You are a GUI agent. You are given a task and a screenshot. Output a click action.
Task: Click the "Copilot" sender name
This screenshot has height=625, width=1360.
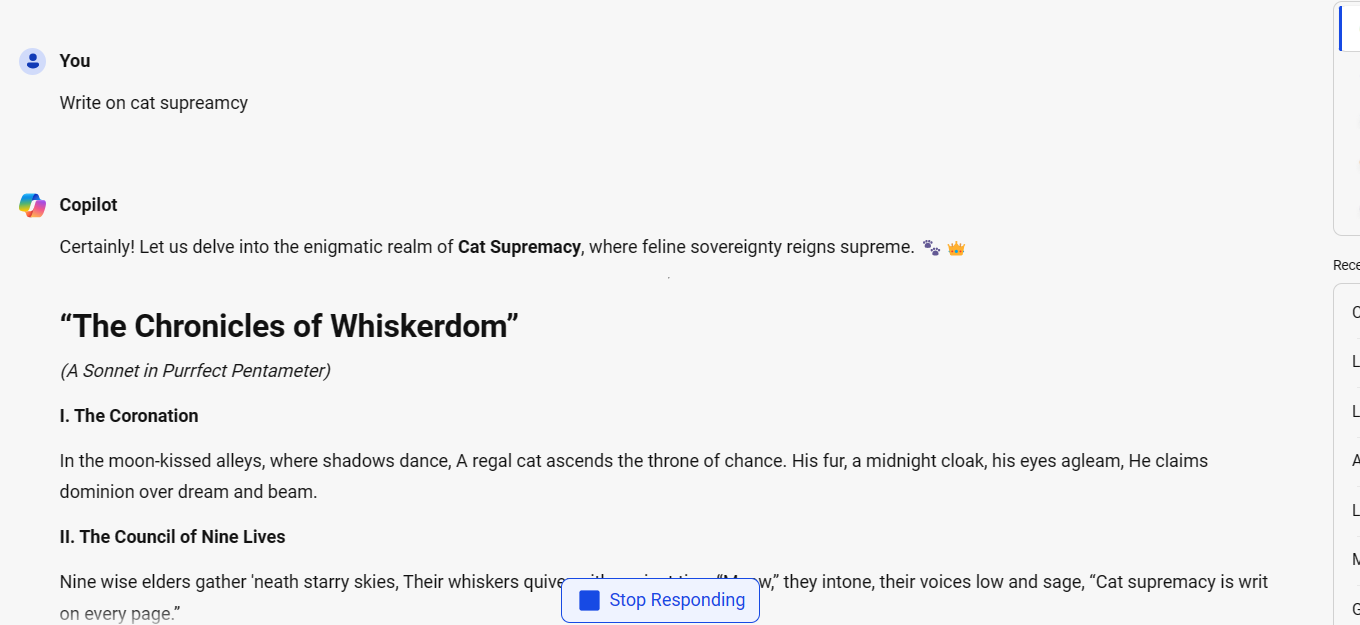[88, 205]
